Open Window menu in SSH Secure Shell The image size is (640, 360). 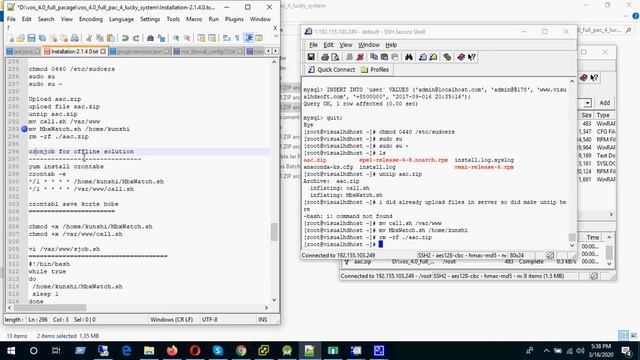[369, 45]
